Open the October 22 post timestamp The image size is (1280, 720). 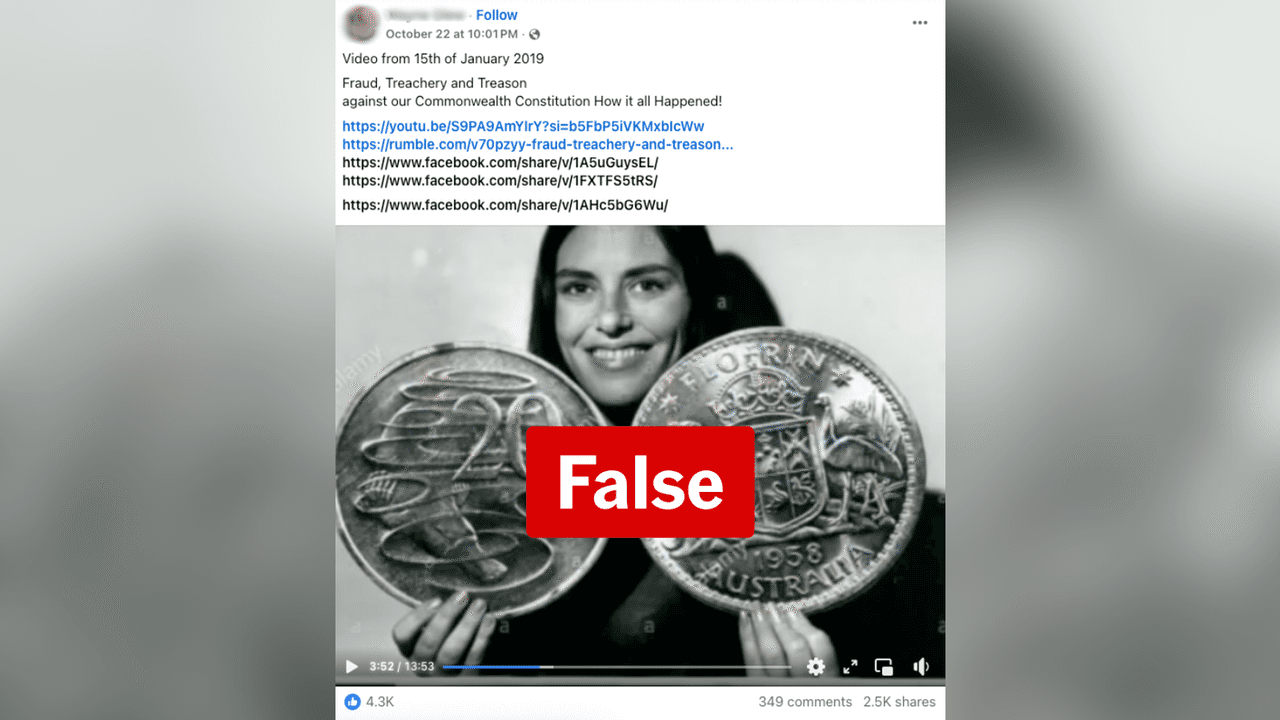pos(454,34)
